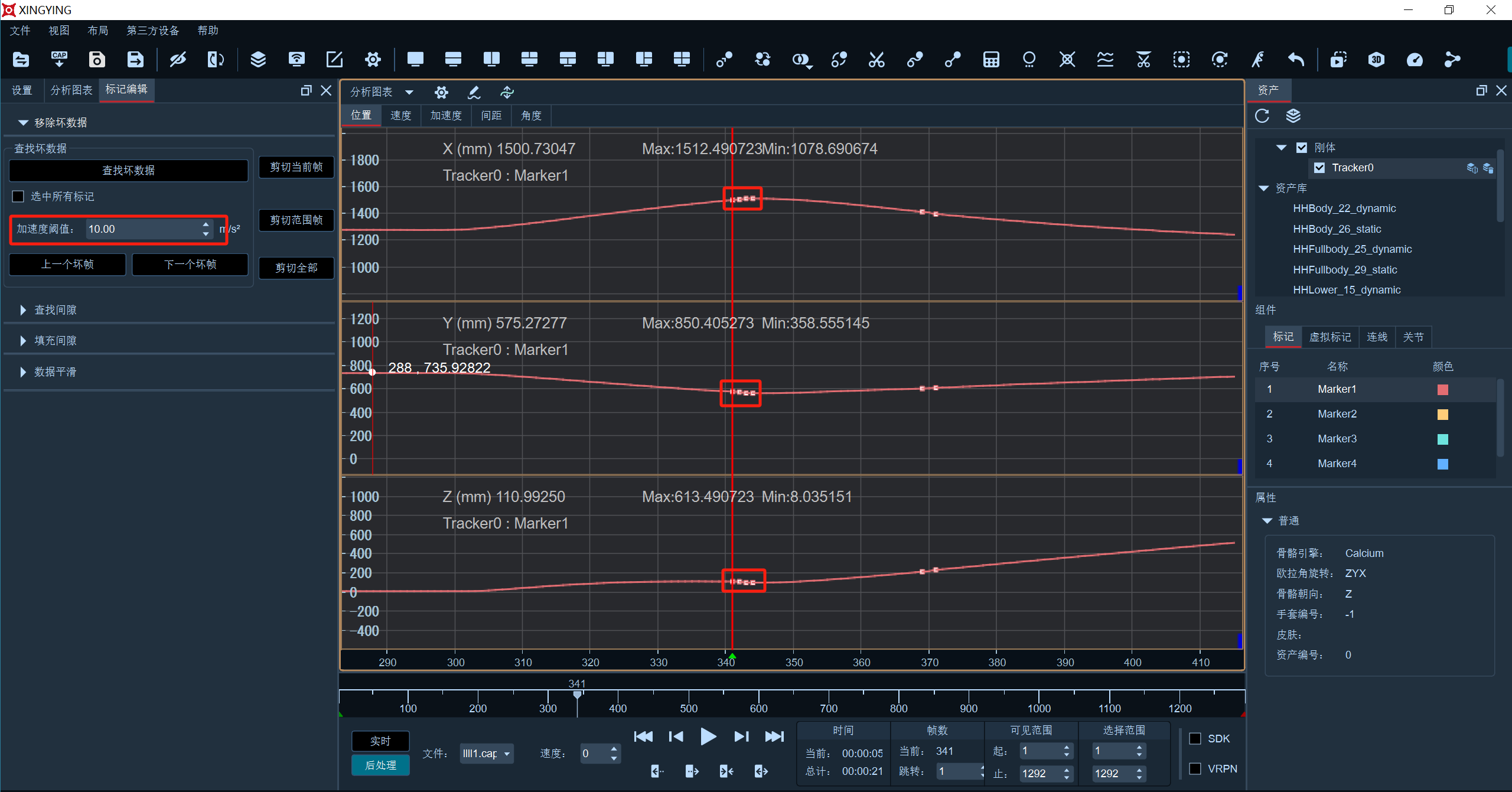
Task: Click the 查找坏数据 button
Action: [128, 171]
